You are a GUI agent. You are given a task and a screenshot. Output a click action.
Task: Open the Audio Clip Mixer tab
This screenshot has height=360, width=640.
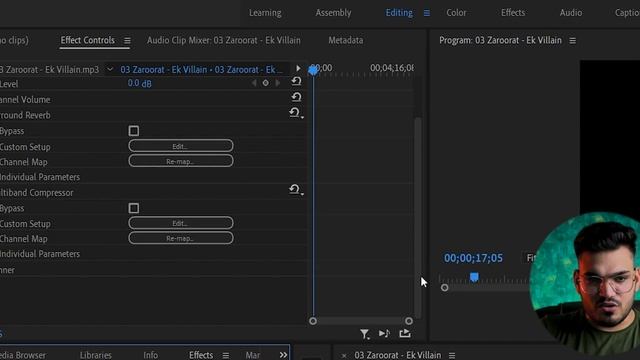224,40
